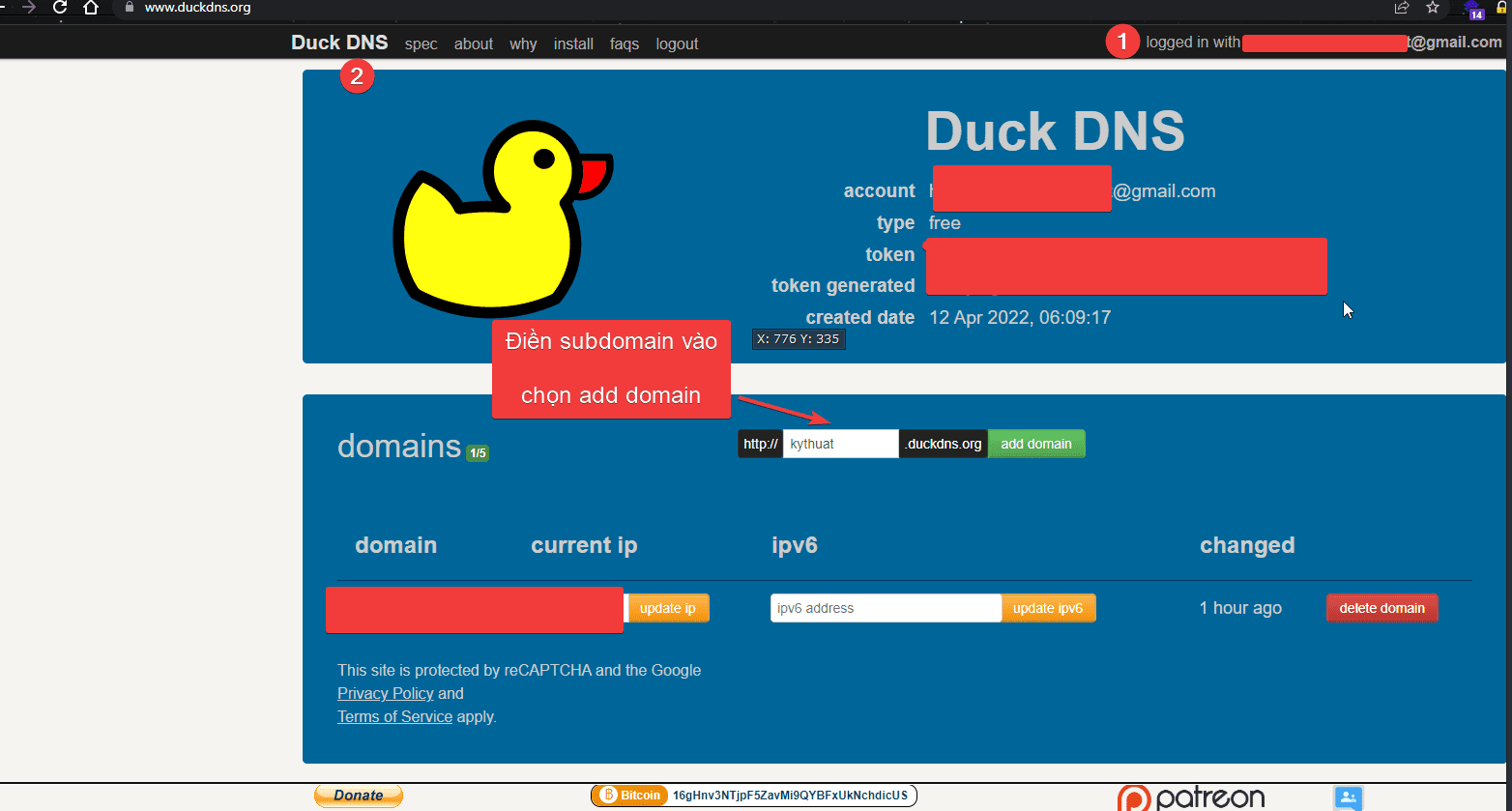
Task: Open the faqs navigation link
Action: [625, 43]
